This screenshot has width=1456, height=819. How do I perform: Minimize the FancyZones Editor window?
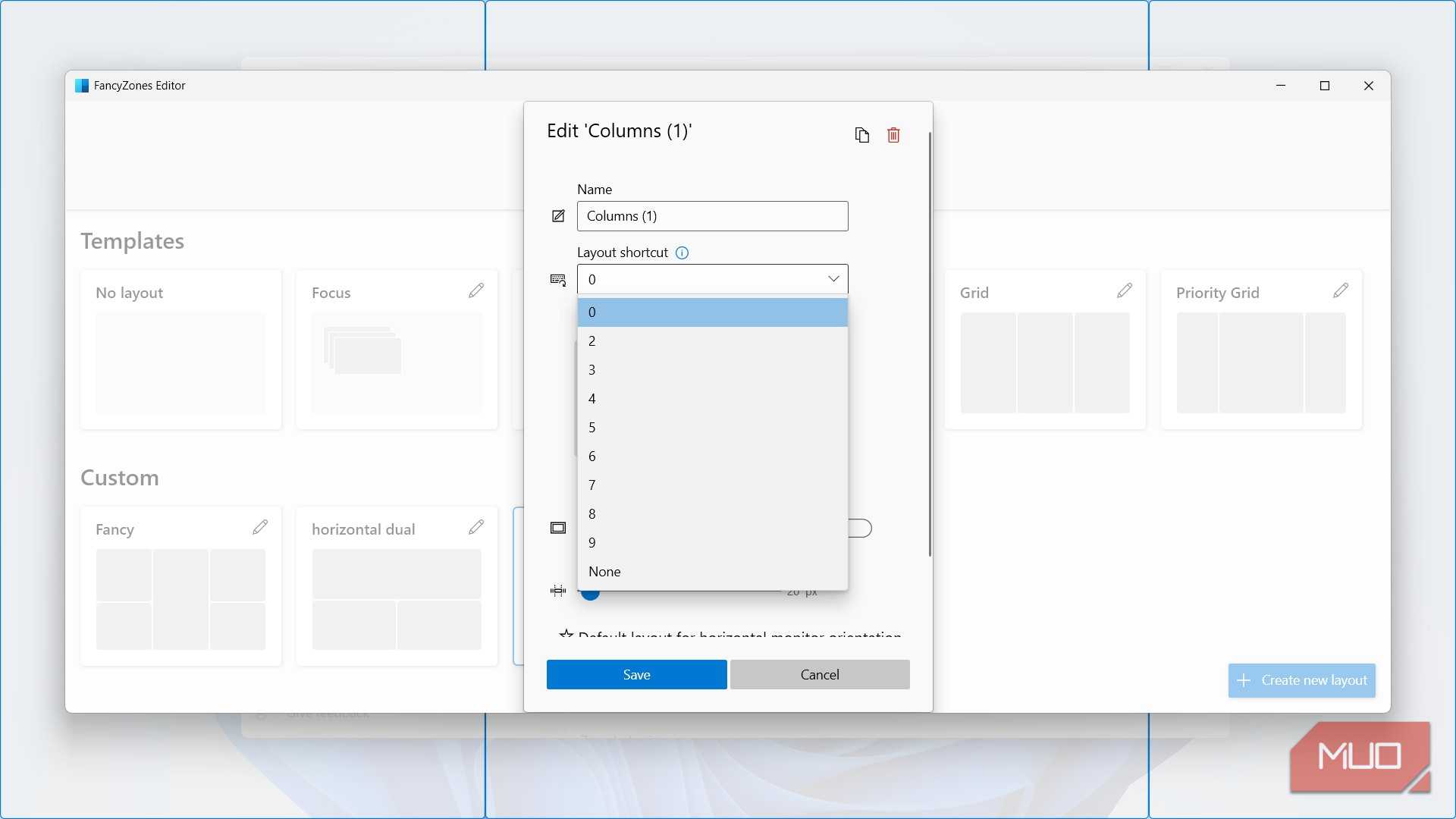click(1281, 86)
